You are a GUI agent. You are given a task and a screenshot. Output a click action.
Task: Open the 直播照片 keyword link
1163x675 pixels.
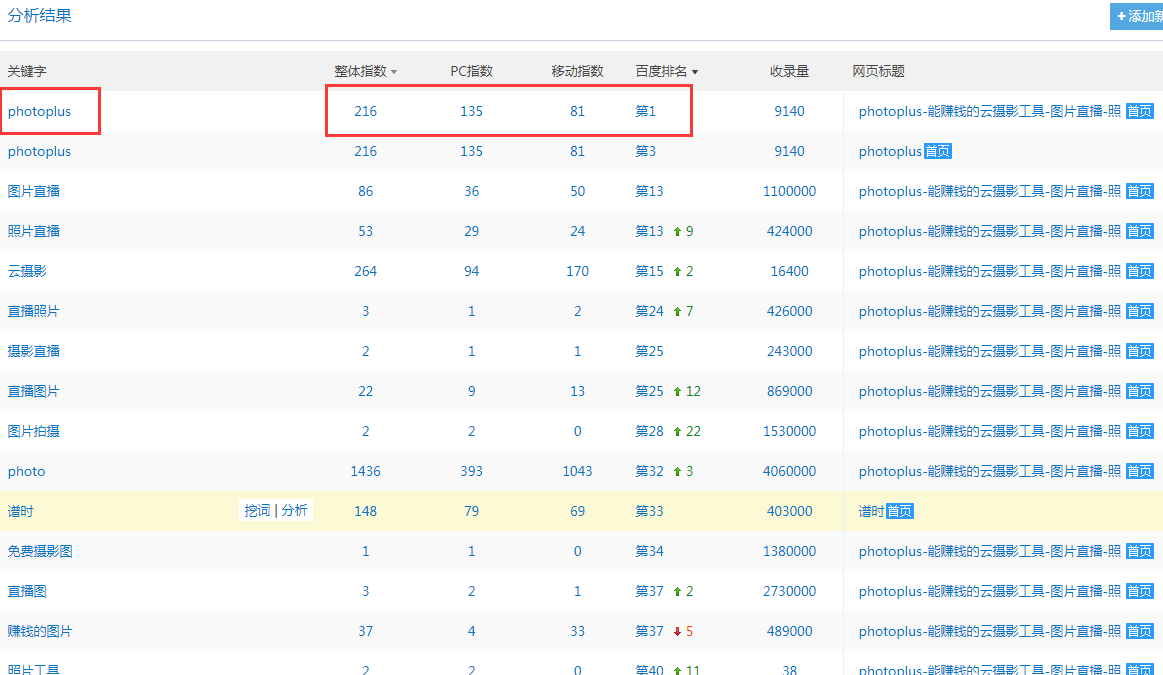[x=33, y=312]
